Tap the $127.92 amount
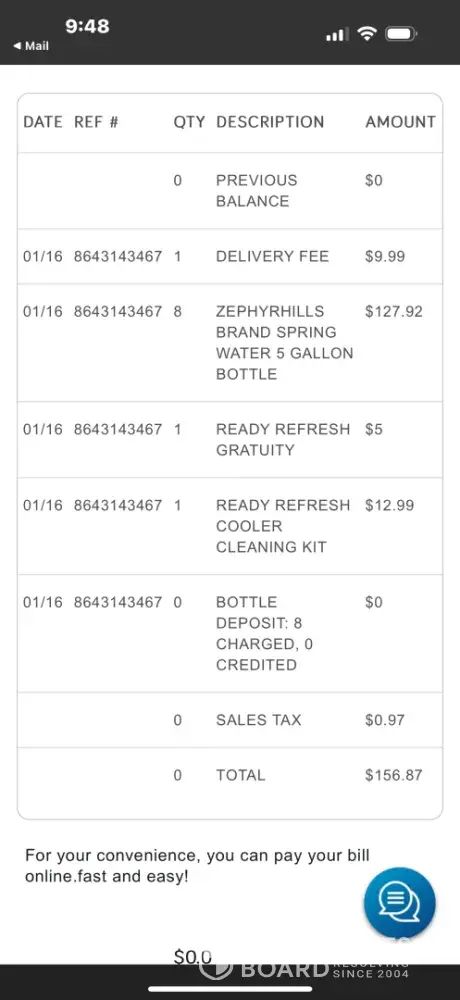 tap(394, 311)
